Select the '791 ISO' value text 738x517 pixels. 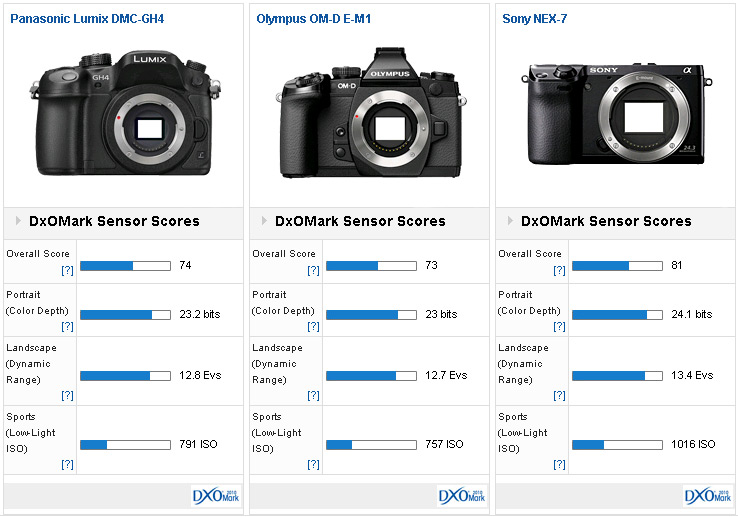(198, 444)
